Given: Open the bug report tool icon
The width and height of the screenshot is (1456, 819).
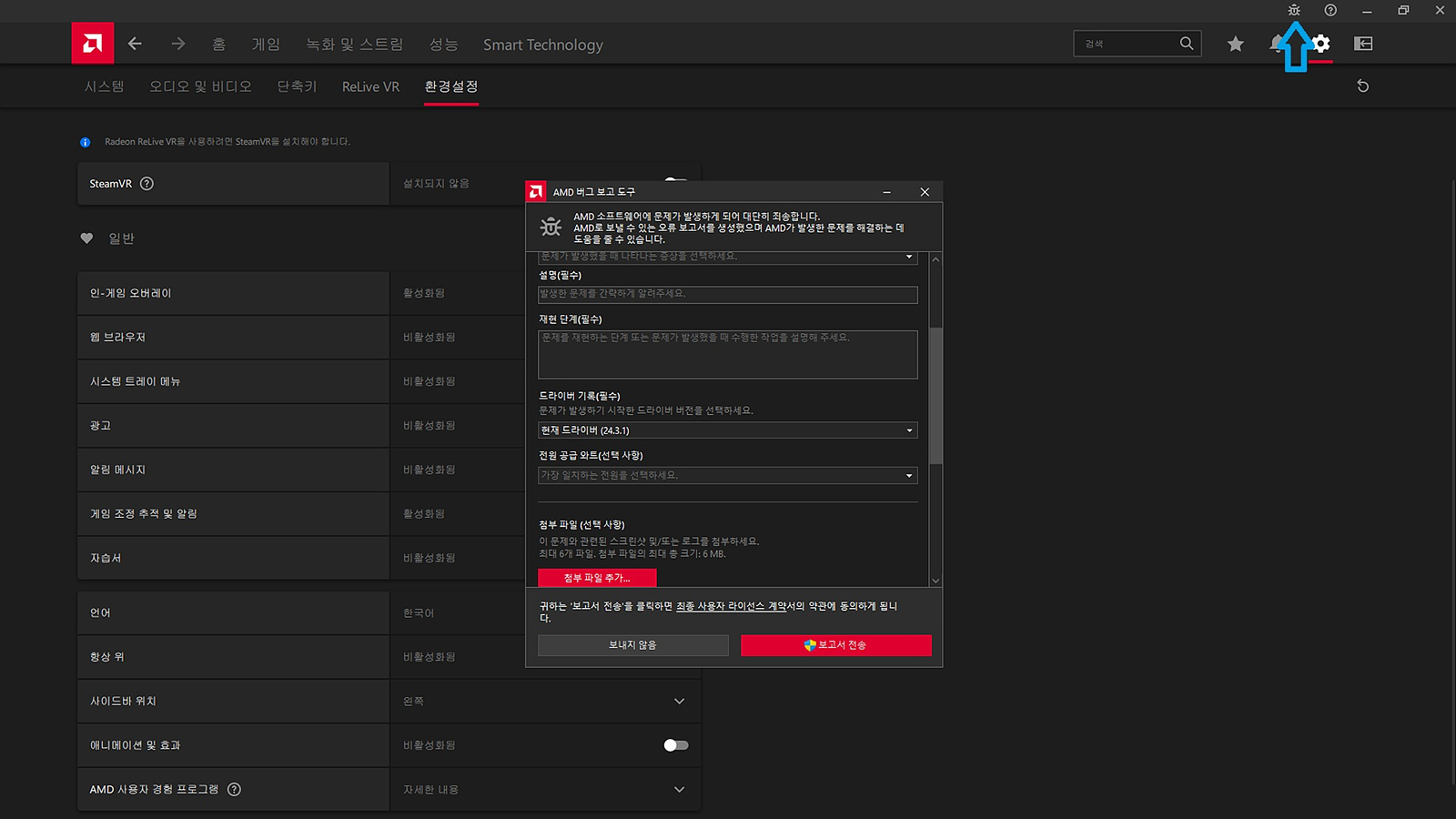Looking at the screenshot, I should click(x=1293, y=10).
